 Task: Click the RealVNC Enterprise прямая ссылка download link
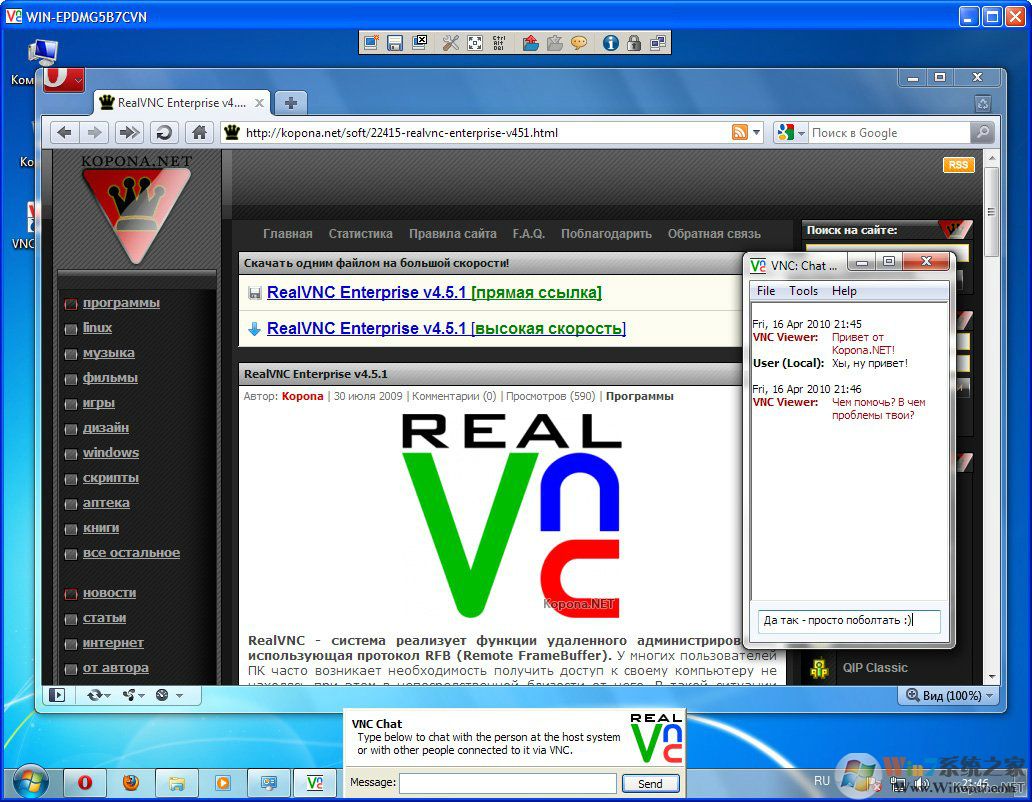coord(432,292)
